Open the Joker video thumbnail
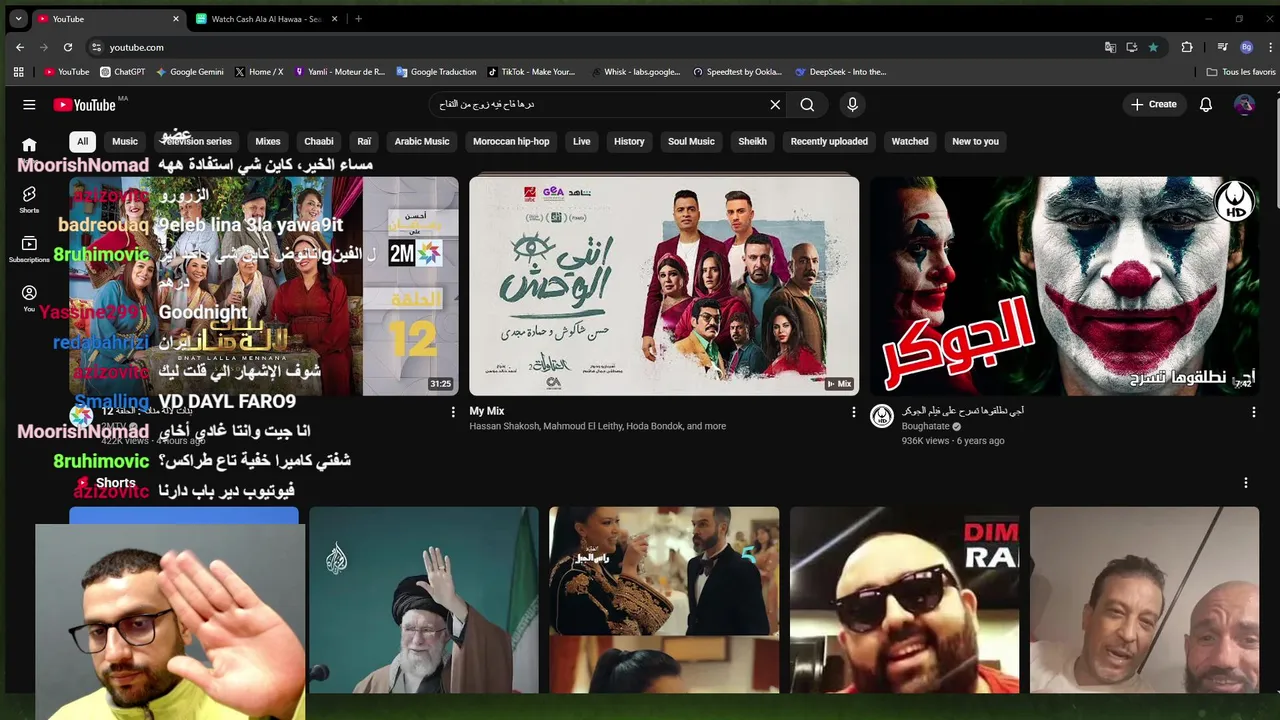Viewport: 1280px width, 720px height. [1064, 286]
